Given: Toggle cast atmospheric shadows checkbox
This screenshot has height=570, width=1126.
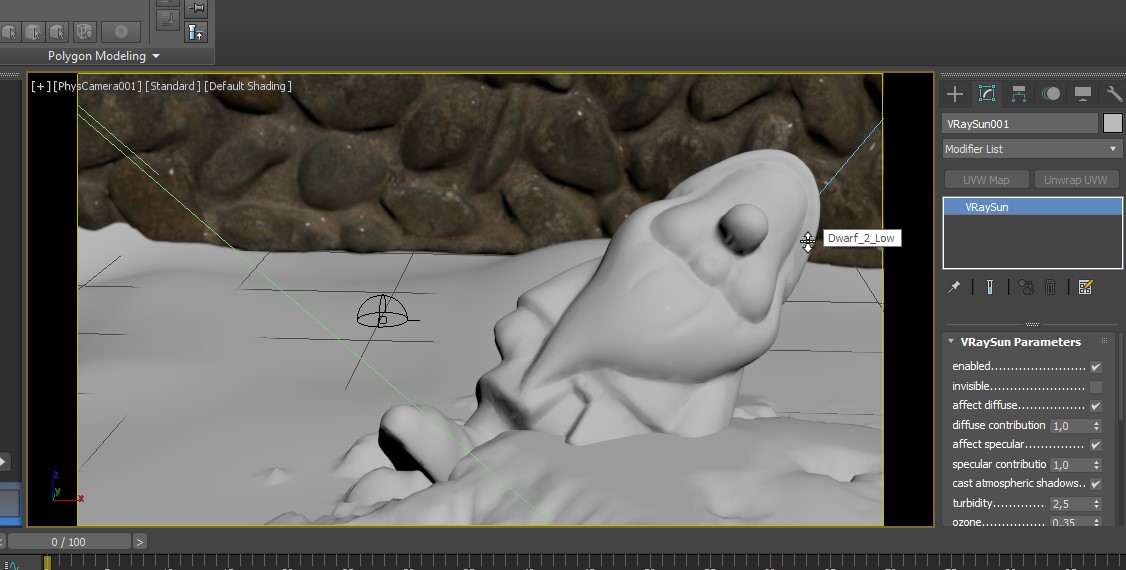Looking at the screenshot, I should 1096,484.
